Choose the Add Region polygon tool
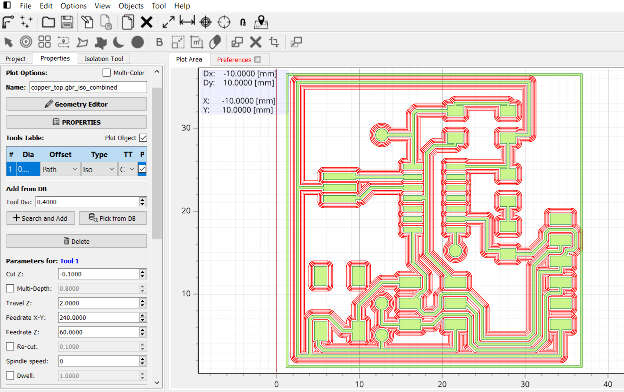This screenshot has width=624, height=392. point(82,42)
